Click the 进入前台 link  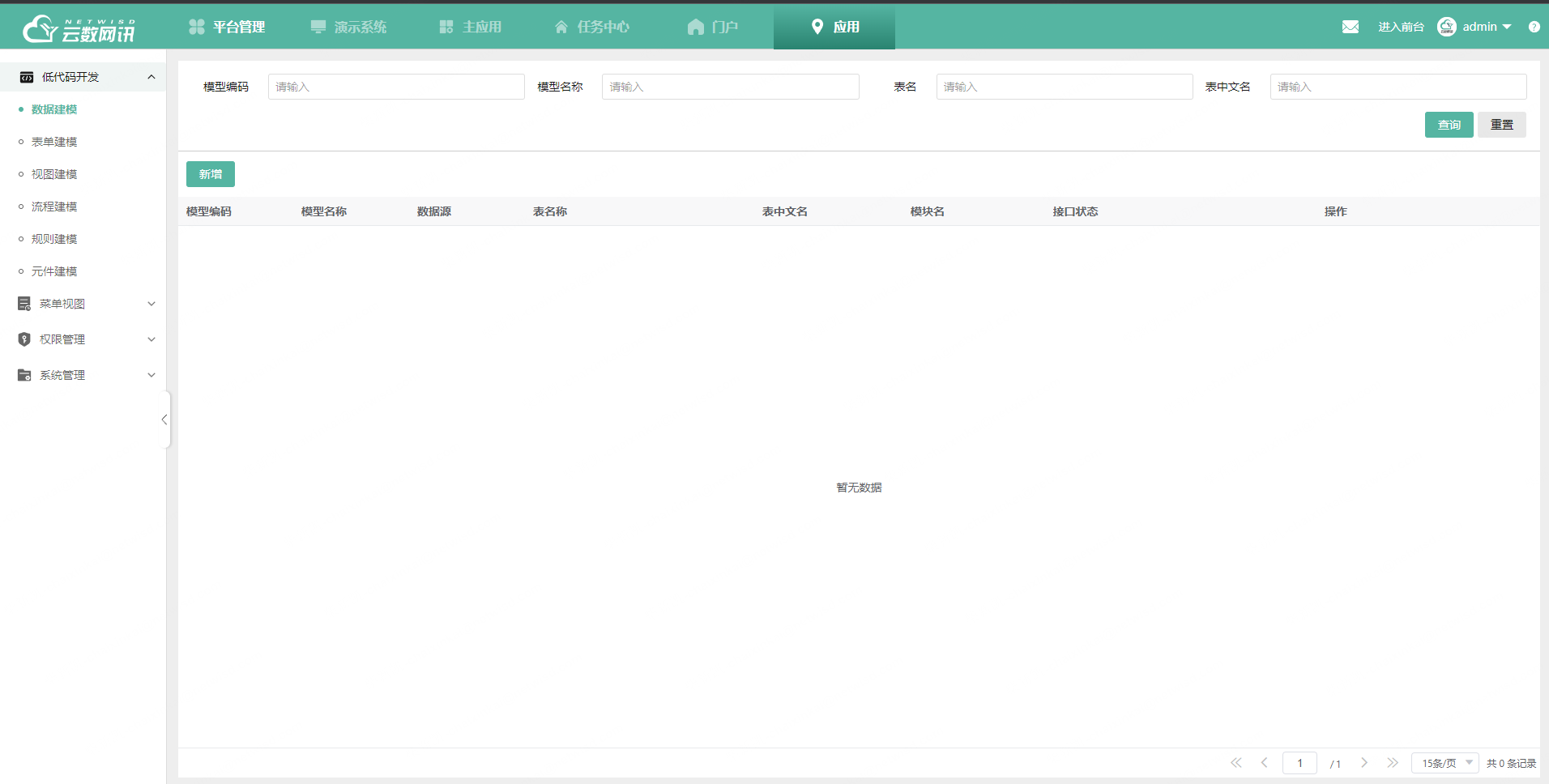point(1401,27)
